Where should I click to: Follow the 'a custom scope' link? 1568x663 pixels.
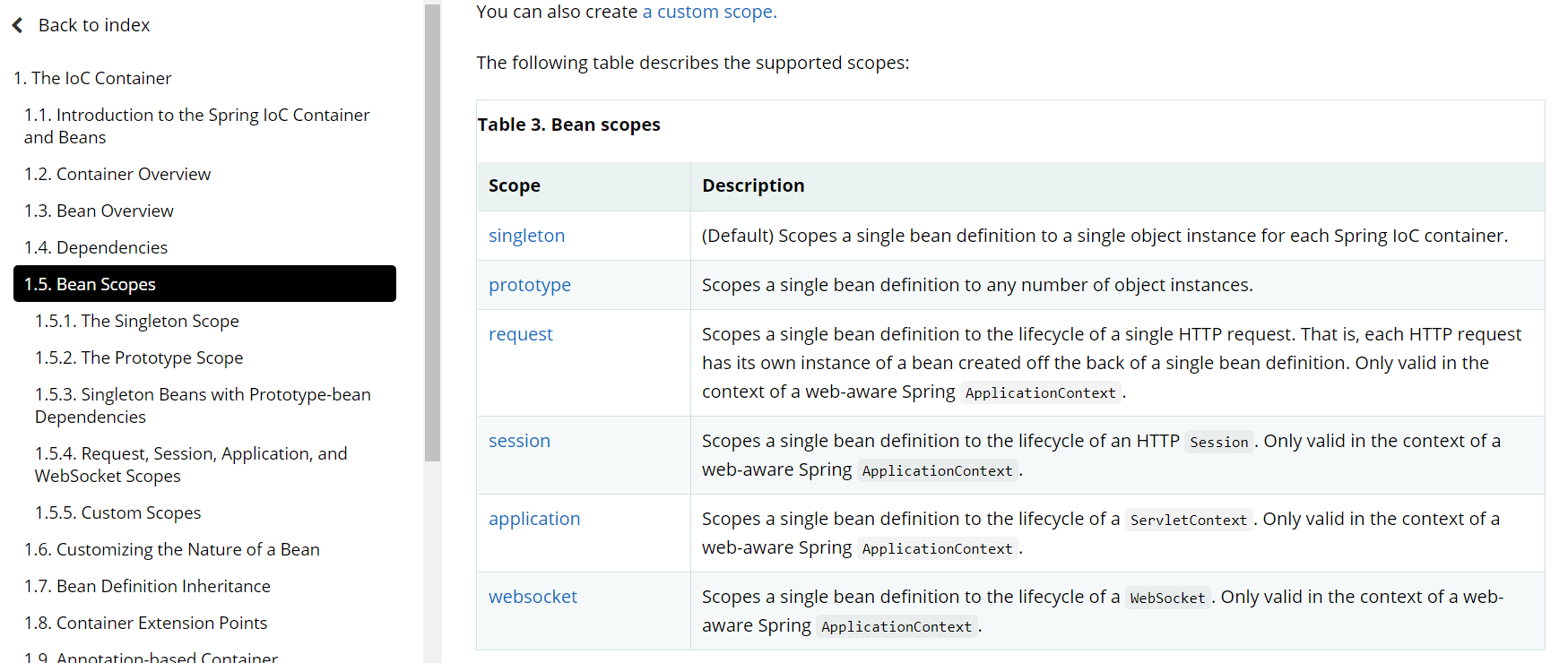pos(709,12)
